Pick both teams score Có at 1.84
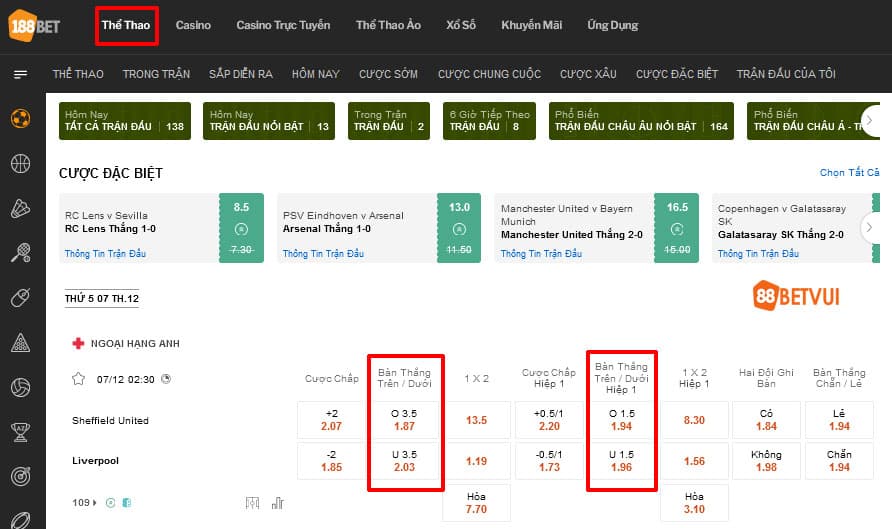The image size is (892, 529). (x=766, y=420)
